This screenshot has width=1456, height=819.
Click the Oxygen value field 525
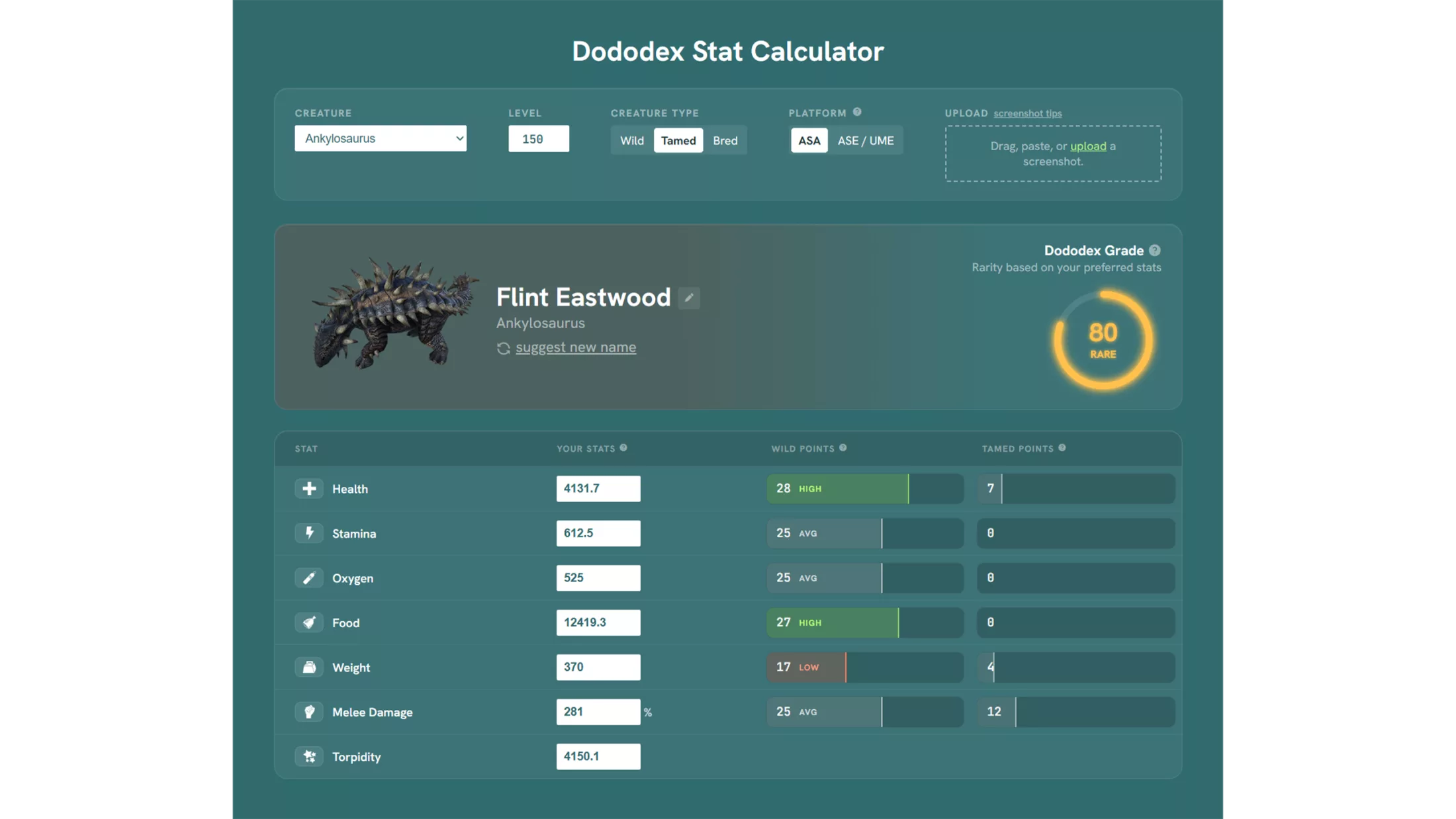(x=598, y=578)
